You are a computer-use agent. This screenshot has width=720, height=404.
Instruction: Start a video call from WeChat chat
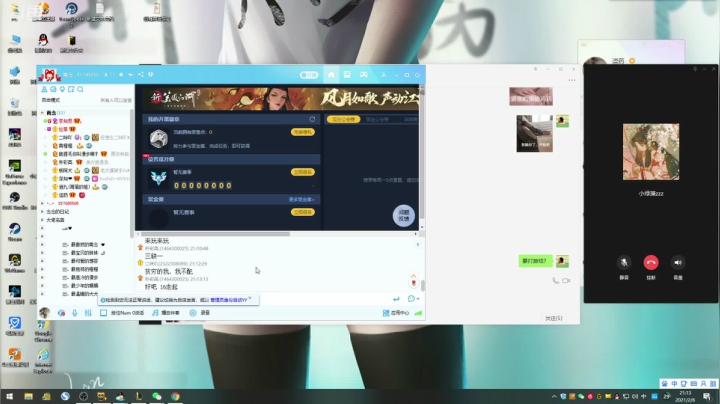coord(566,281)
